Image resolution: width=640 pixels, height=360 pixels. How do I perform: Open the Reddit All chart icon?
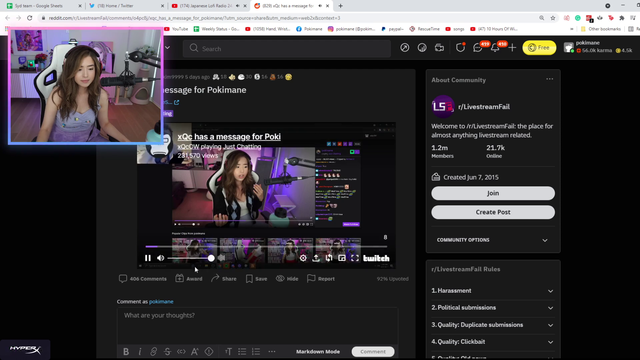[422, 48]
